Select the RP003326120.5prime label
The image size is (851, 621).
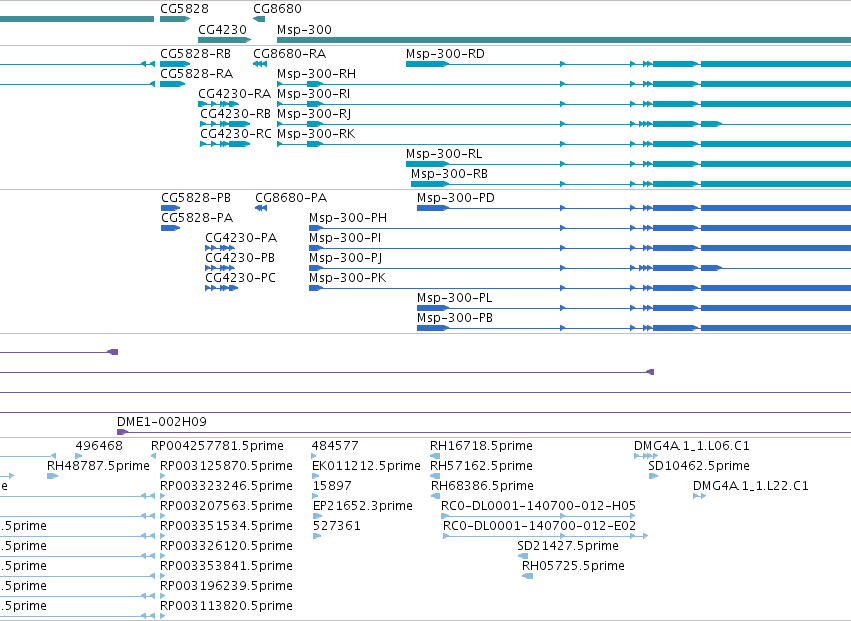click(226, 547)
